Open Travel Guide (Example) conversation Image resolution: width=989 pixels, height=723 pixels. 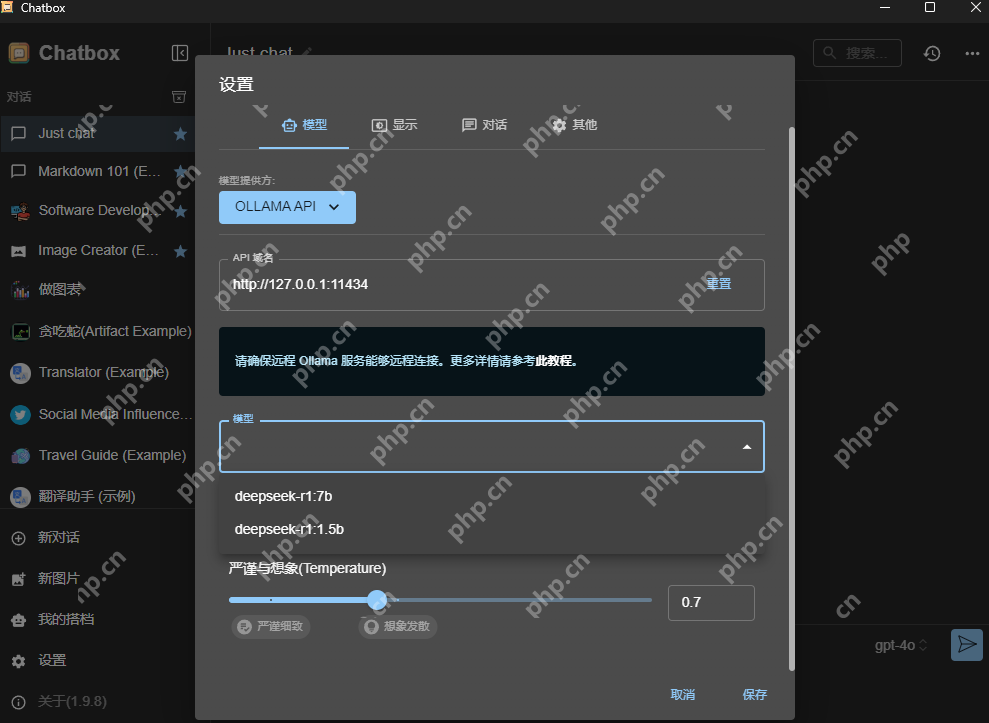tap(98, 456)
